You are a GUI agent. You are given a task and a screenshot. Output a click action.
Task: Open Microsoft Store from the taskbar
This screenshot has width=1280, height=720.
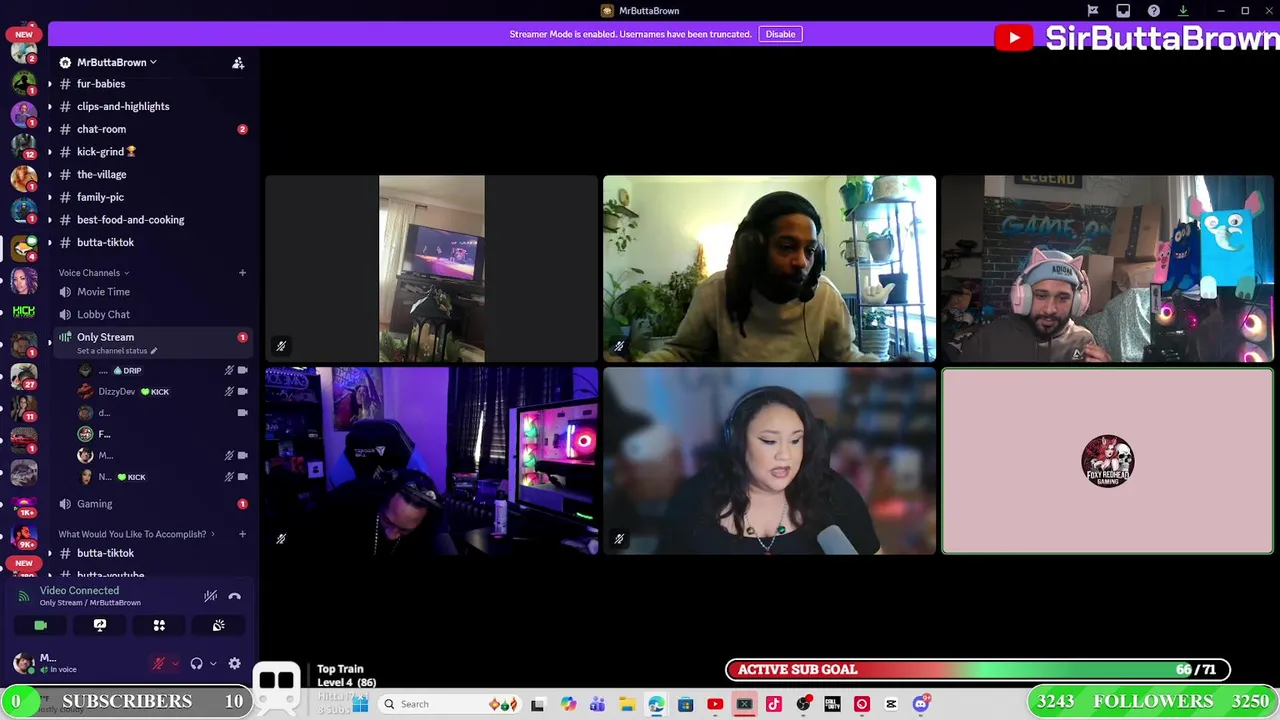pyautogui.click(x=685, y=704)
